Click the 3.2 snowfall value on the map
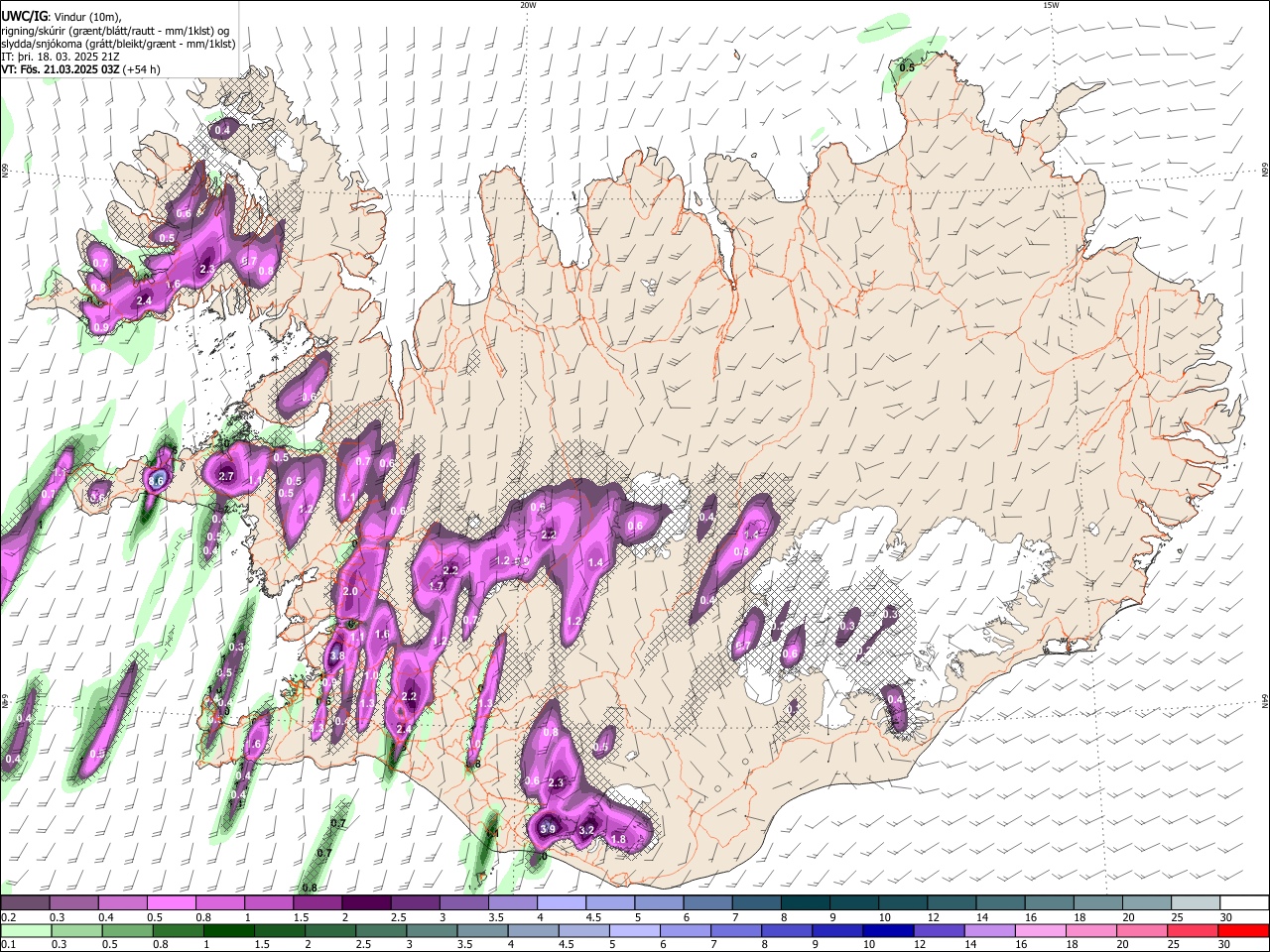This screenshot has height=952, width=1270. point(586,830)
